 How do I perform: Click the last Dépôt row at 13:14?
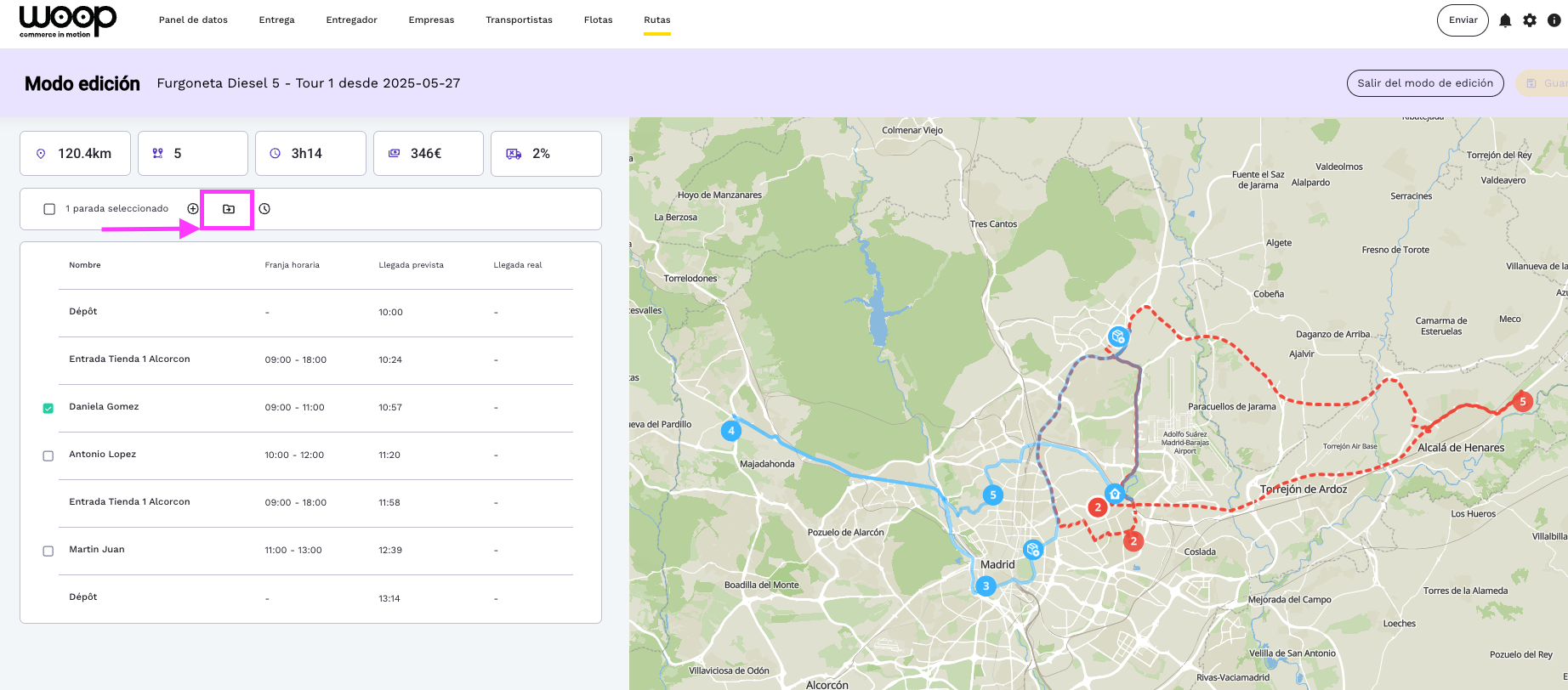(315, 598)
